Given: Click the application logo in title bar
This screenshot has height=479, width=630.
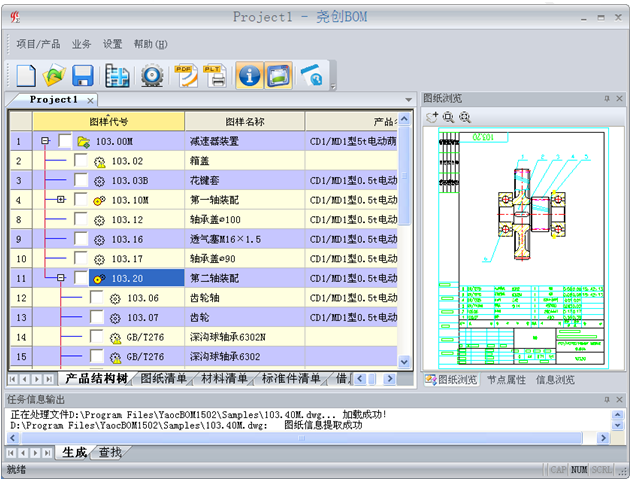Looking at the screenshot, I should tap(15, 17).
